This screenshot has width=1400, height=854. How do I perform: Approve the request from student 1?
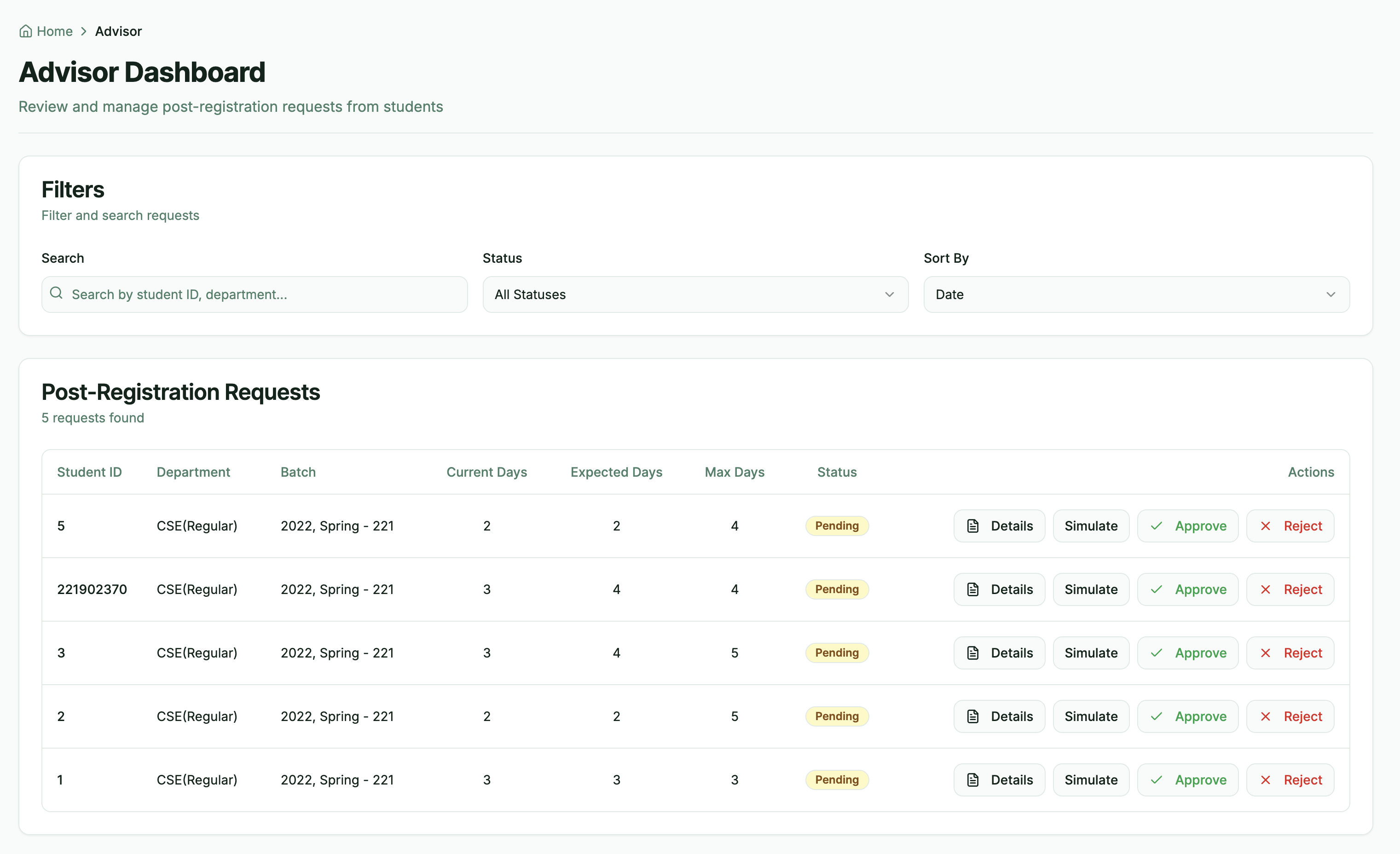[x=1187, y=779]
